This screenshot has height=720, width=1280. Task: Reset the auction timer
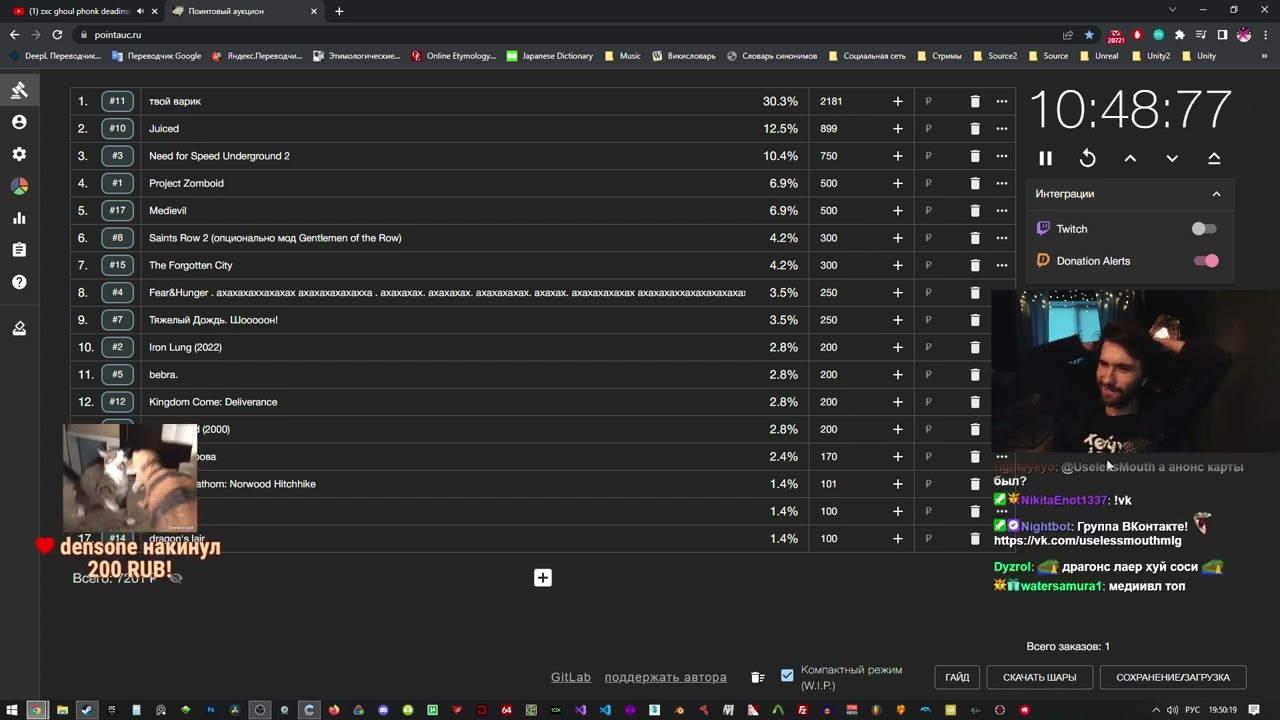(x=1088, y=158)
